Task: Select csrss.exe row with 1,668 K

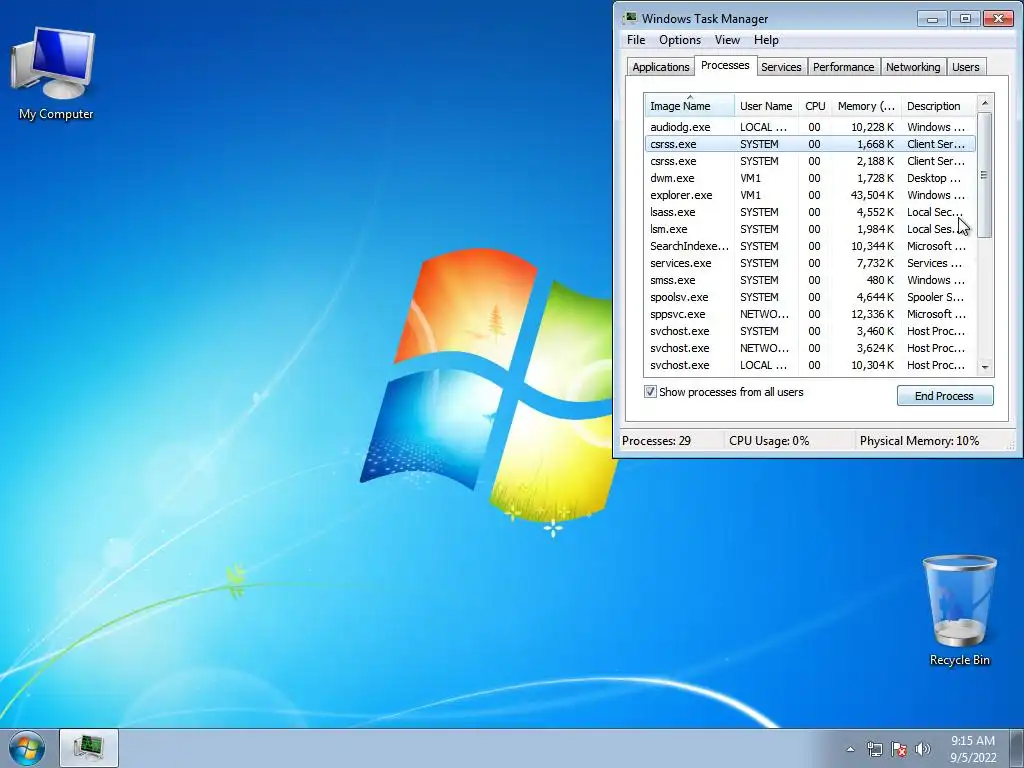Action: click(810, 144)
